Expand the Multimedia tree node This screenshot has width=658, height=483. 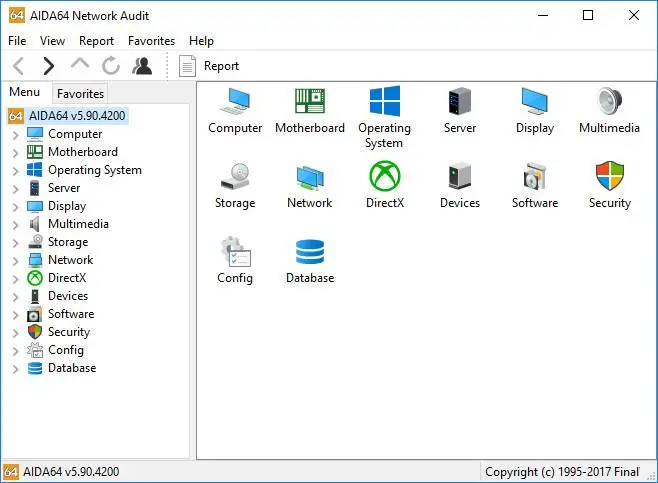pos(16,225)
